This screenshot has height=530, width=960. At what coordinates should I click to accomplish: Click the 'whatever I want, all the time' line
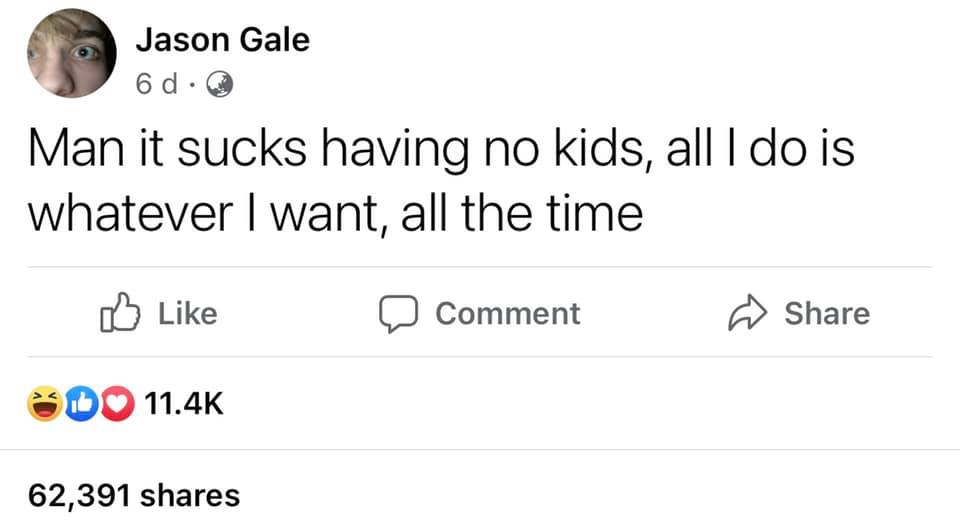[334, 215]
